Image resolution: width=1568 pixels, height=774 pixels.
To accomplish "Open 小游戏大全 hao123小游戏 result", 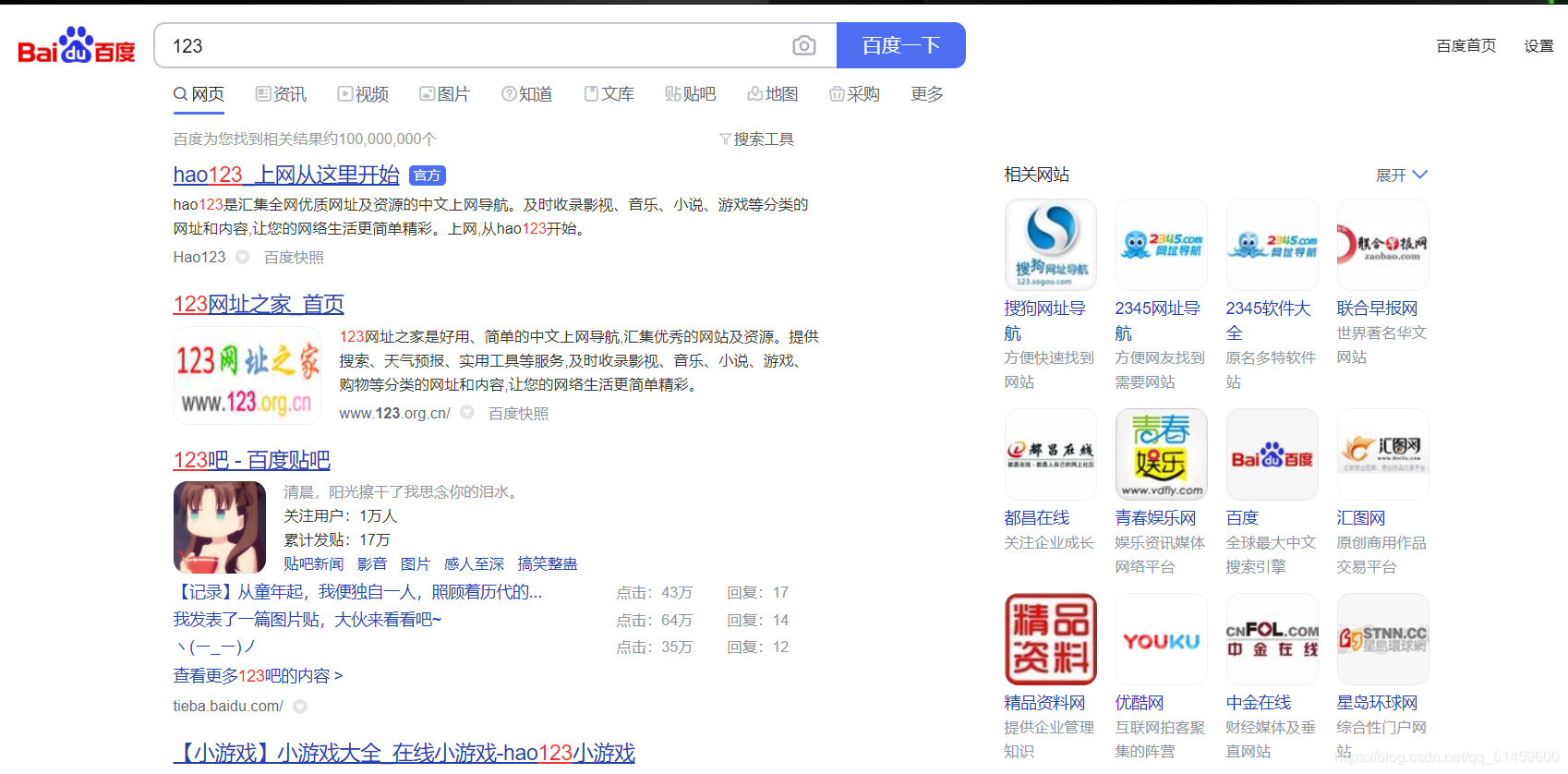I will click(404, 753).
